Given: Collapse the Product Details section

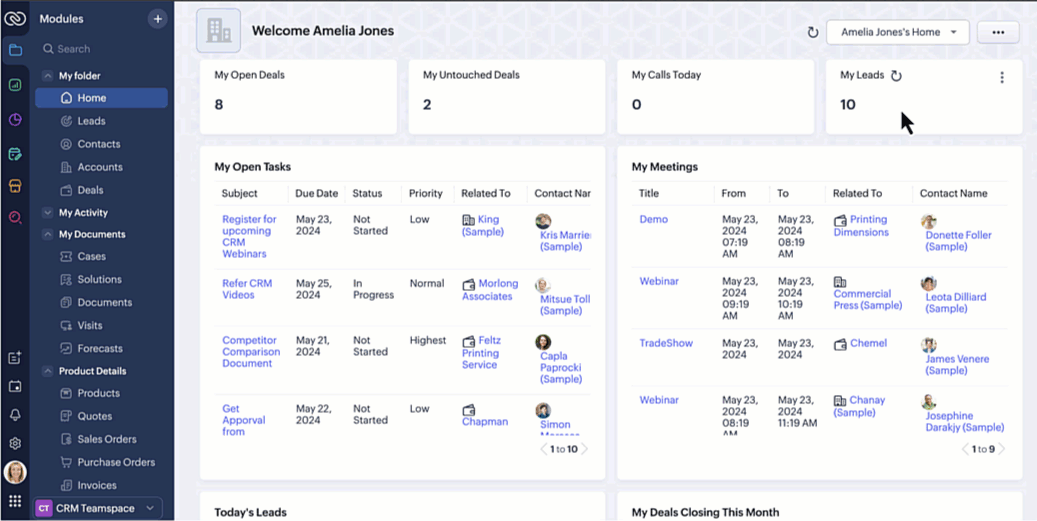Looking at the screenshot, I should tap(47, 371).
